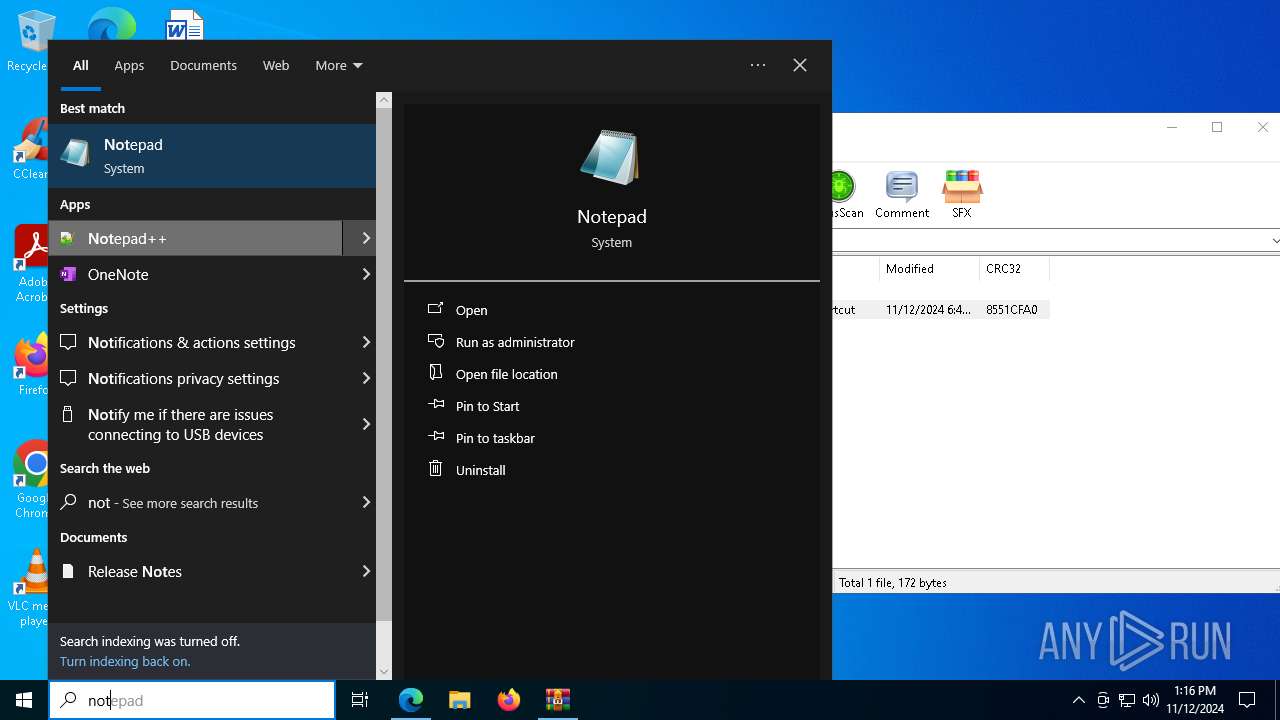Open Notifications privacy settings

(196, 378)
